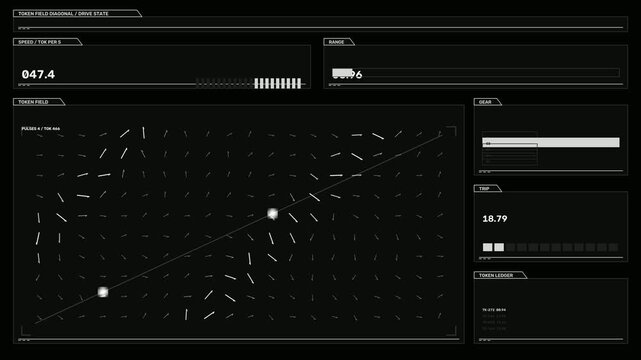This screenshot has width=641, height=360.
Task: Click the second lit TRIP segment block
Action: coord(499,247)
